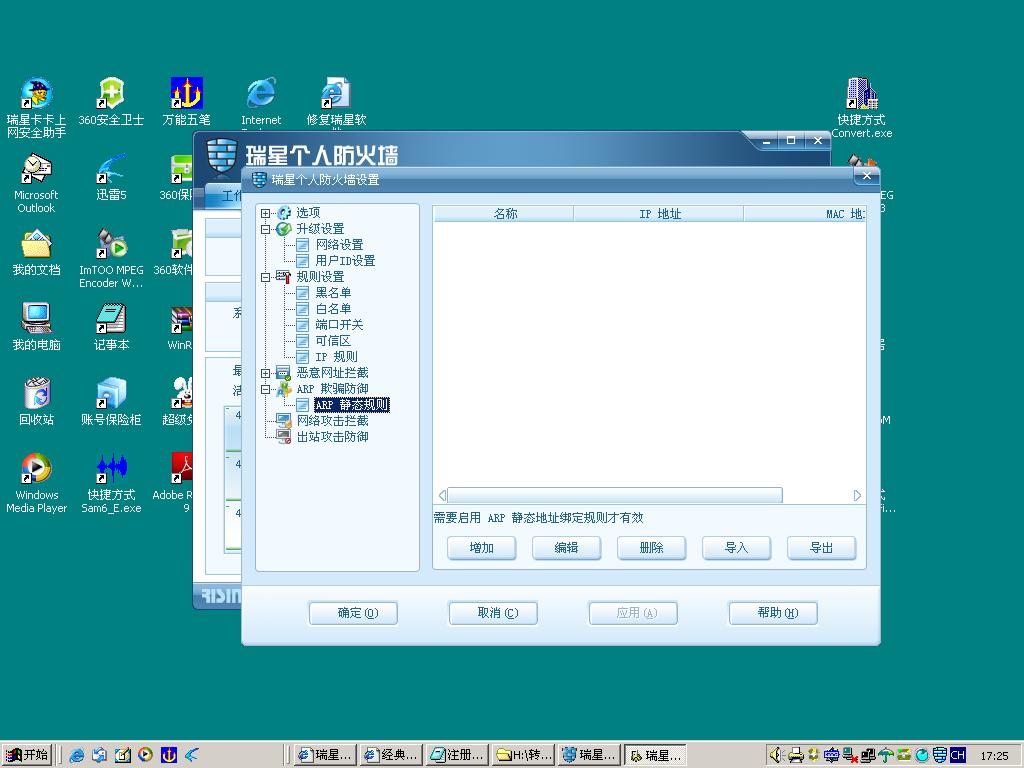
Task: Open the 黑名单 rule page
Action: click(x=333, y=293)
